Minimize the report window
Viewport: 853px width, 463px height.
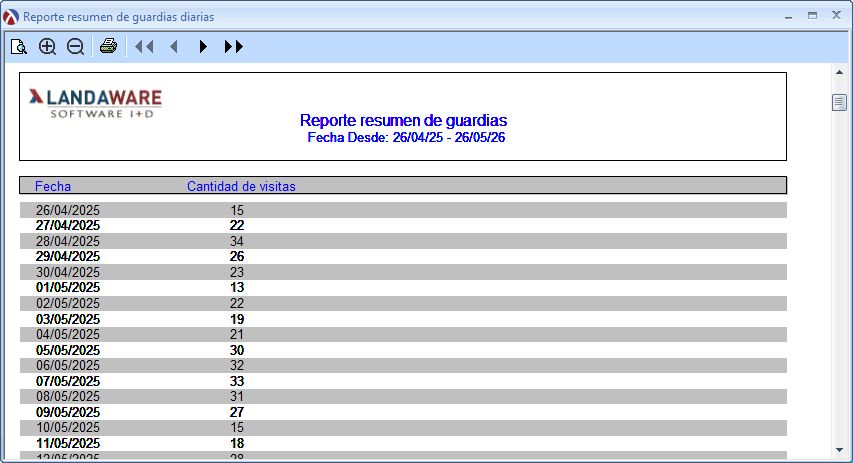point(788,17)
